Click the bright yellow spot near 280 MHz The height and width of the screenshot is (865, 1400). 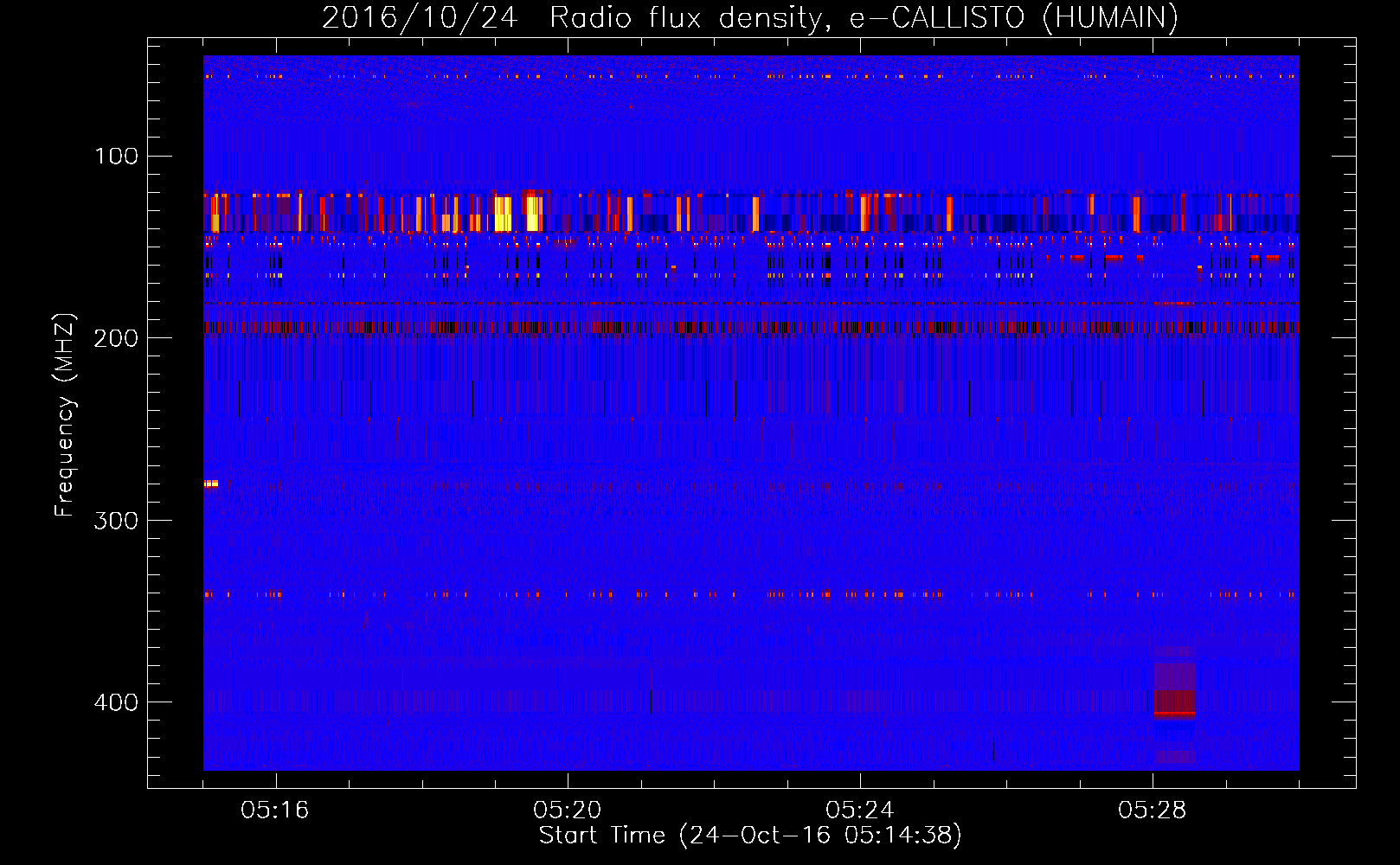pyautogui.click(x=211, y=484)
